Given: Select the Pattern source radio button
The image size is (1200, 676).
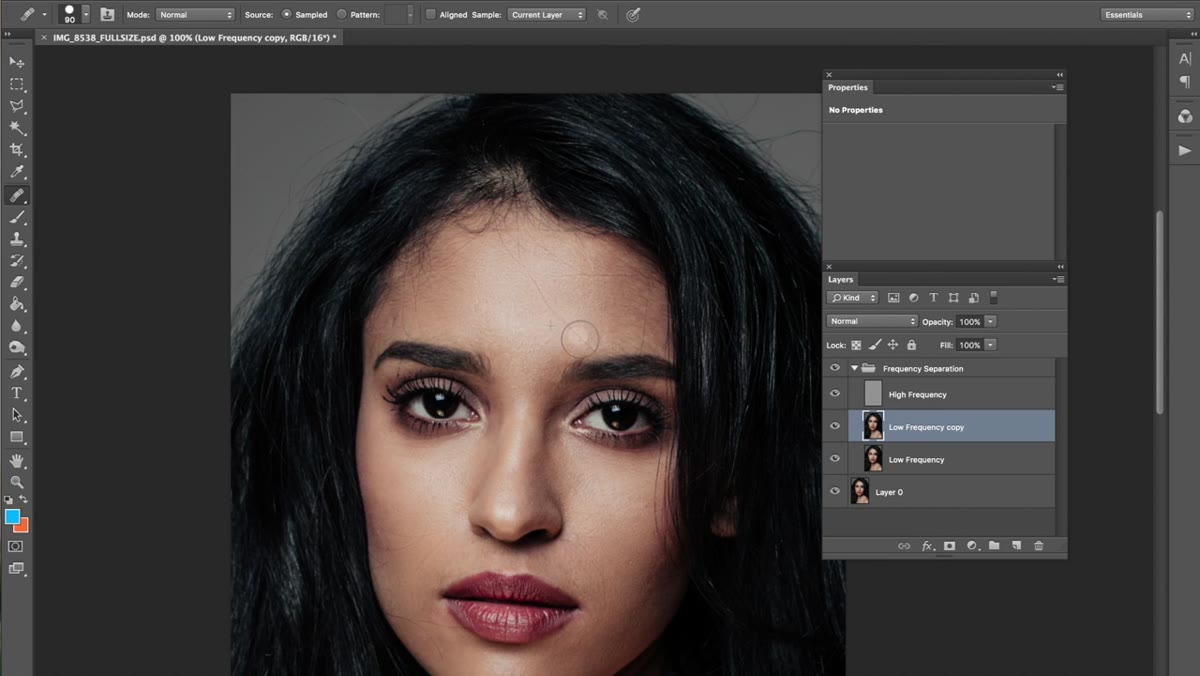Looking at the screenshot, I should 342,15.
